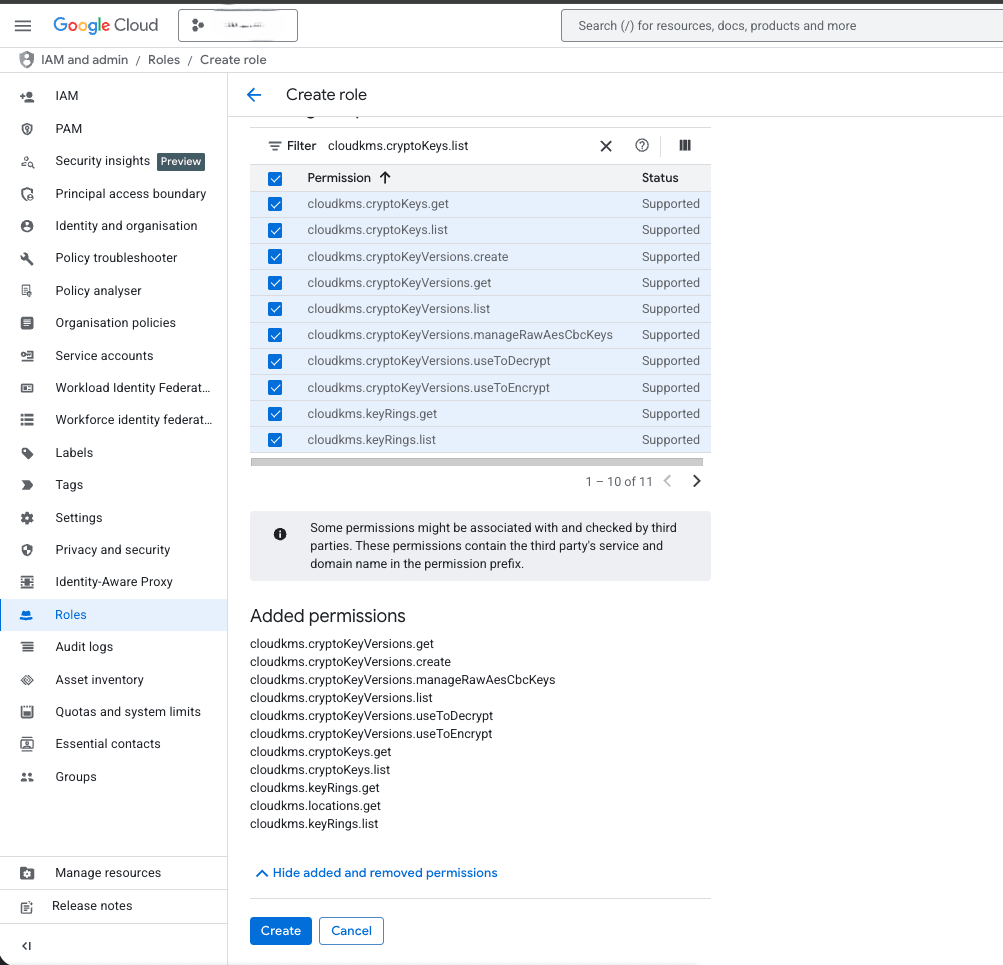
Task: Open the Roles breadcrumb link
Action: click(x=164, y=60)
